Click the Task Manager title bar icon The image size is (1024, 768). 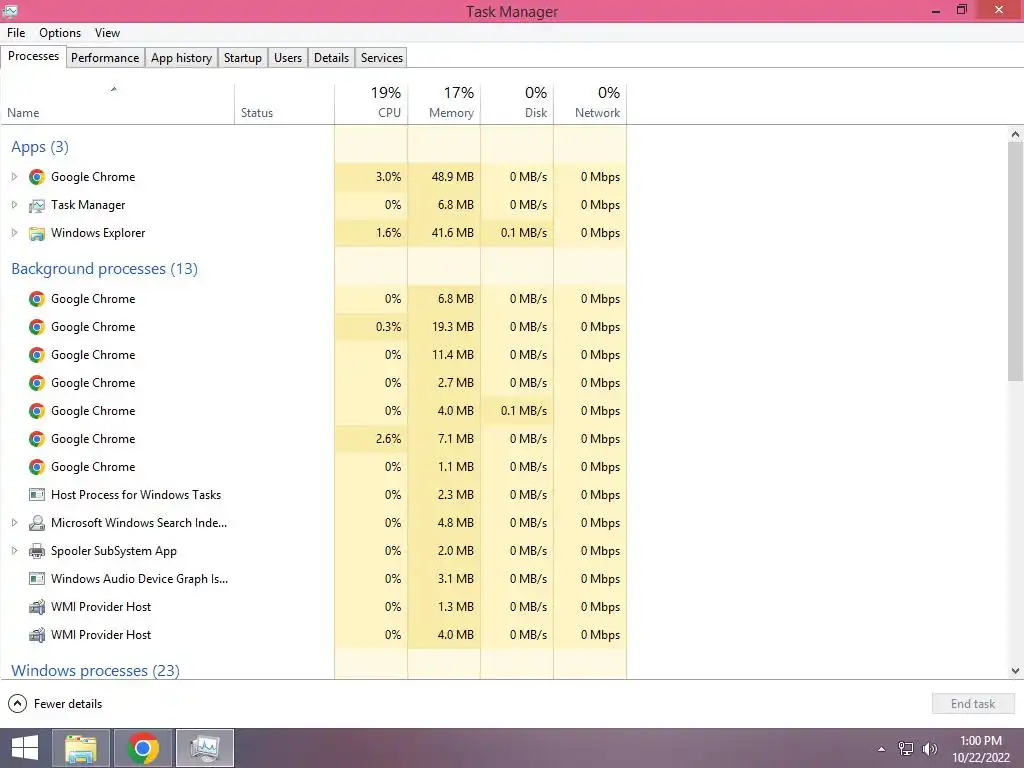coord(10,11)
